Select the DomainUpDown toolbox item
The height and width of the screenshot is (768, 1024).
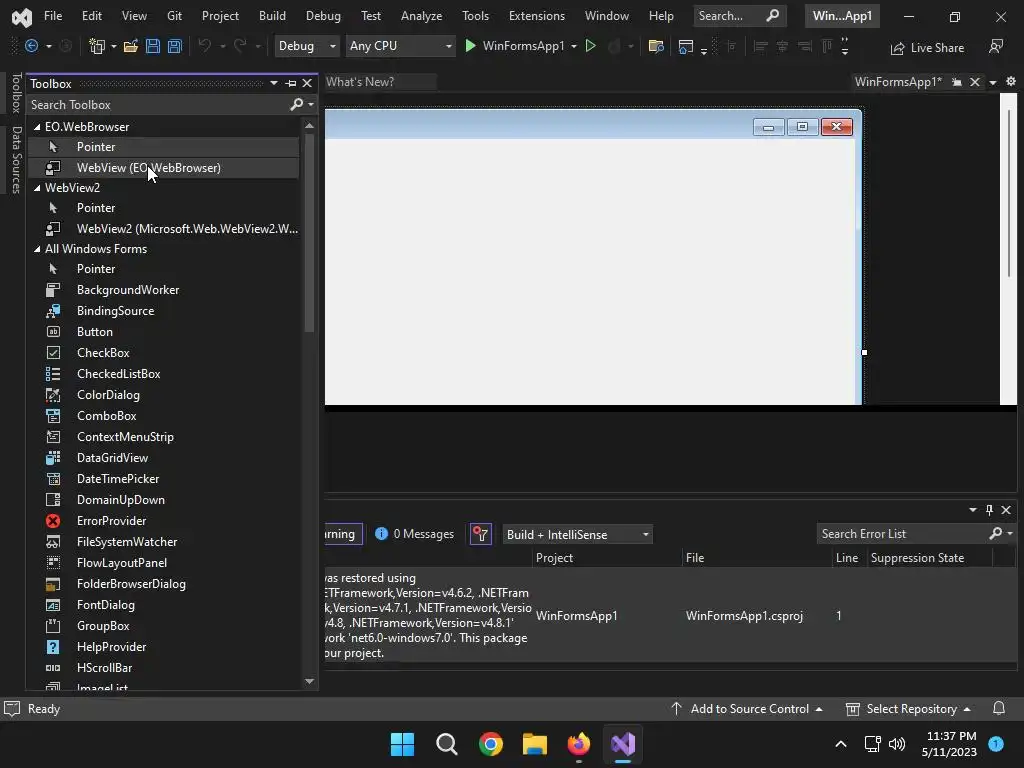163,500
